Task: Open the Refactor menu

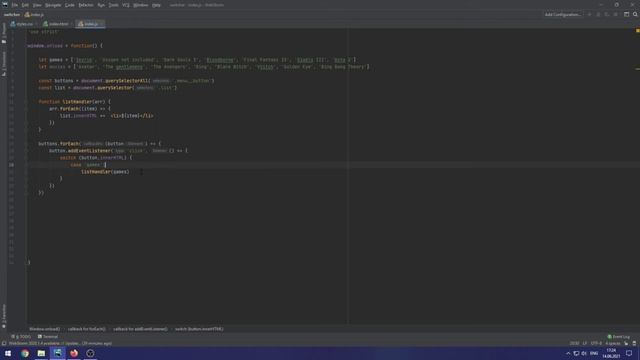Action: pos(86,5)
